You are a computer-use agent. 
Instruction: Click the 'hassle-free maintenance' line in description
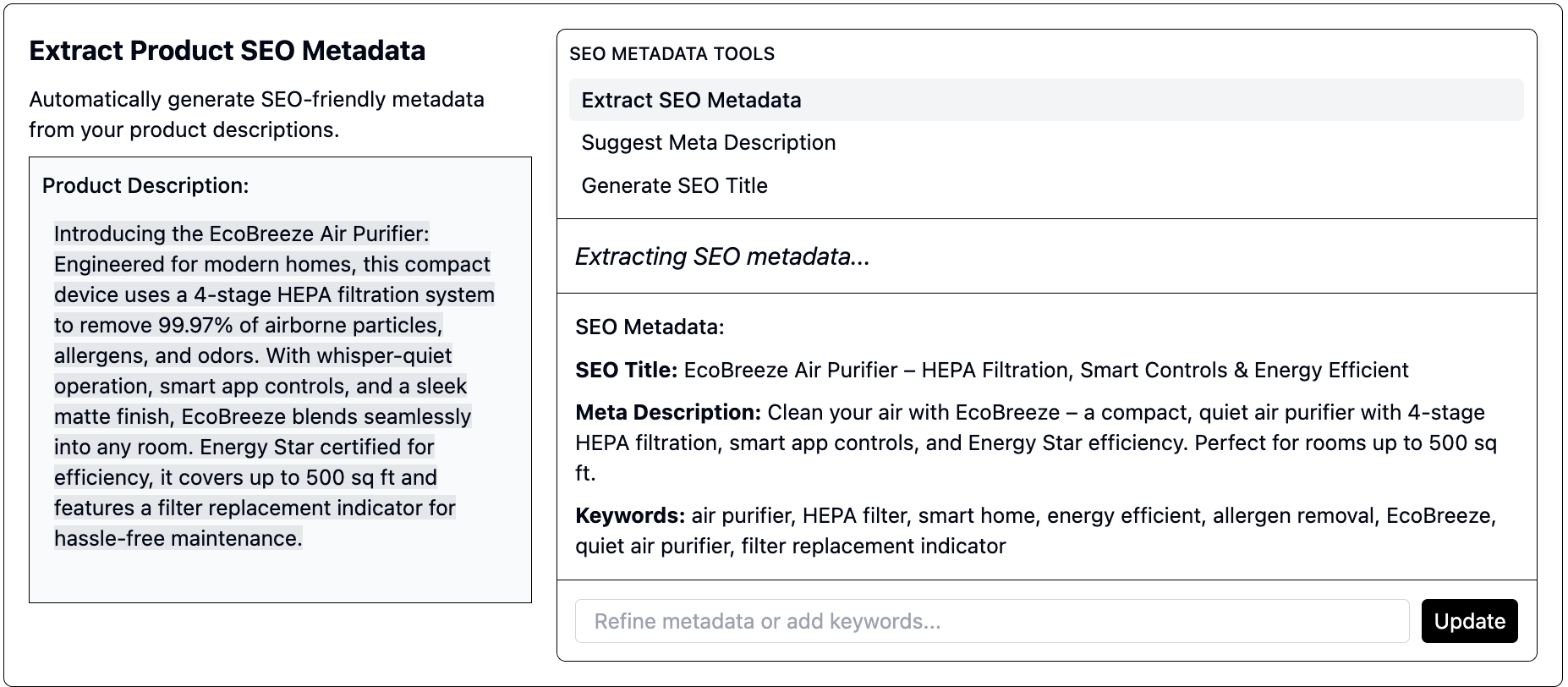click(178, 538)
